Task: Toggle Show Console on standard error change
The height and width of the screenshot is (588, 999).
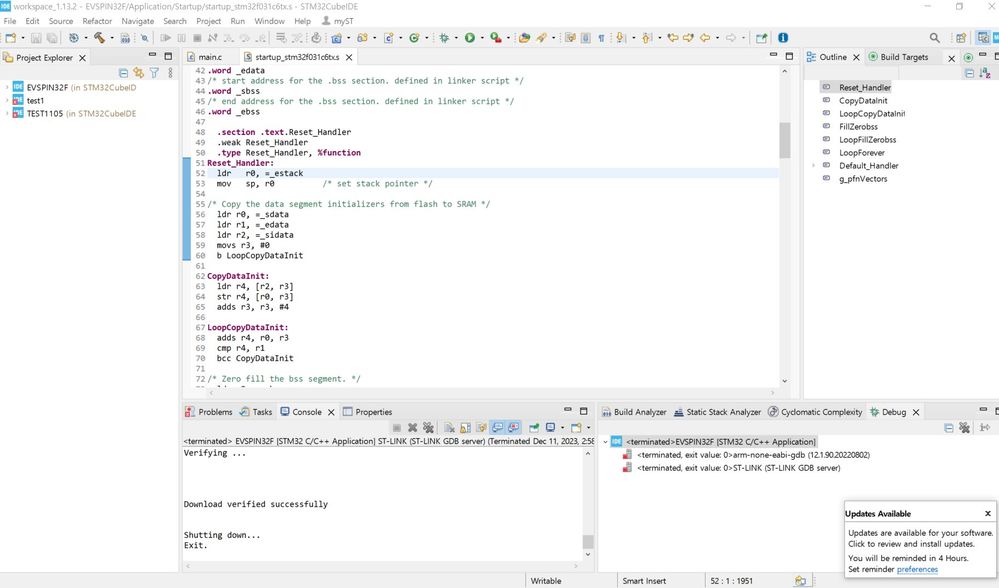Action: click(514, 427)
